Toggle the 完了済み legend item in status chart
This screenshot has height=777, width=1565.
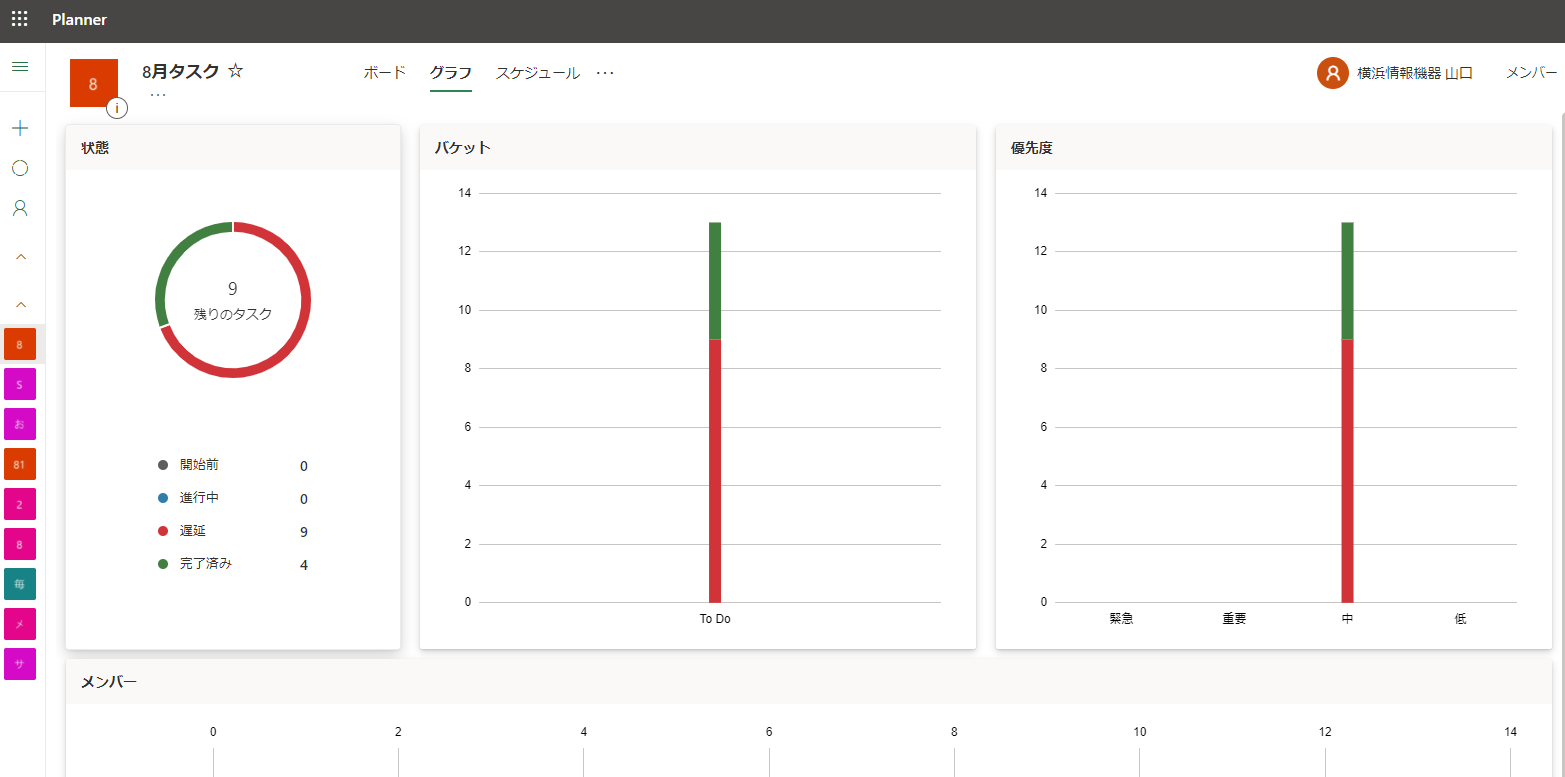[205, 564]
